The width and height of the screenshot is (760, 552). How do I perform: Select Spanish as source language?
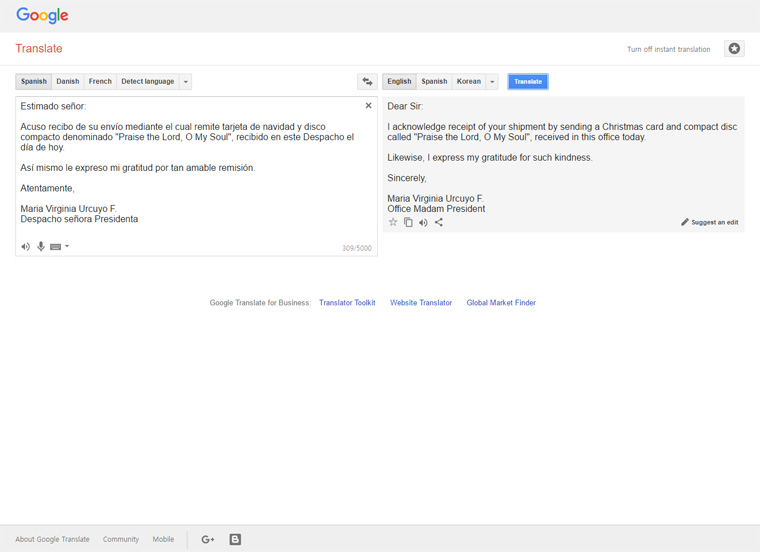coord(33,81)
